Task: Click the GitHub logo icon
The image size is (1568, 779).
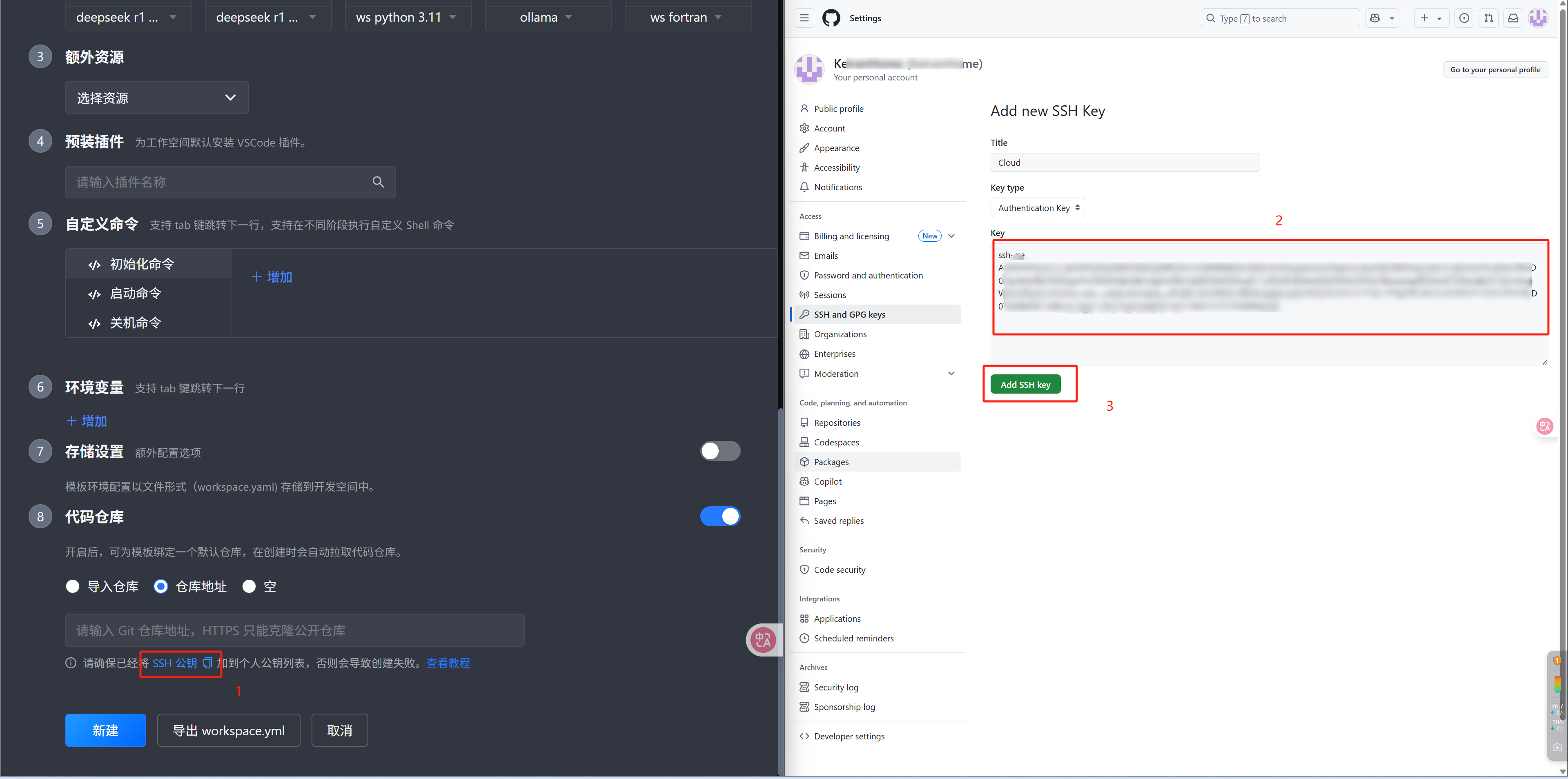Action: [x=831, y=18]
